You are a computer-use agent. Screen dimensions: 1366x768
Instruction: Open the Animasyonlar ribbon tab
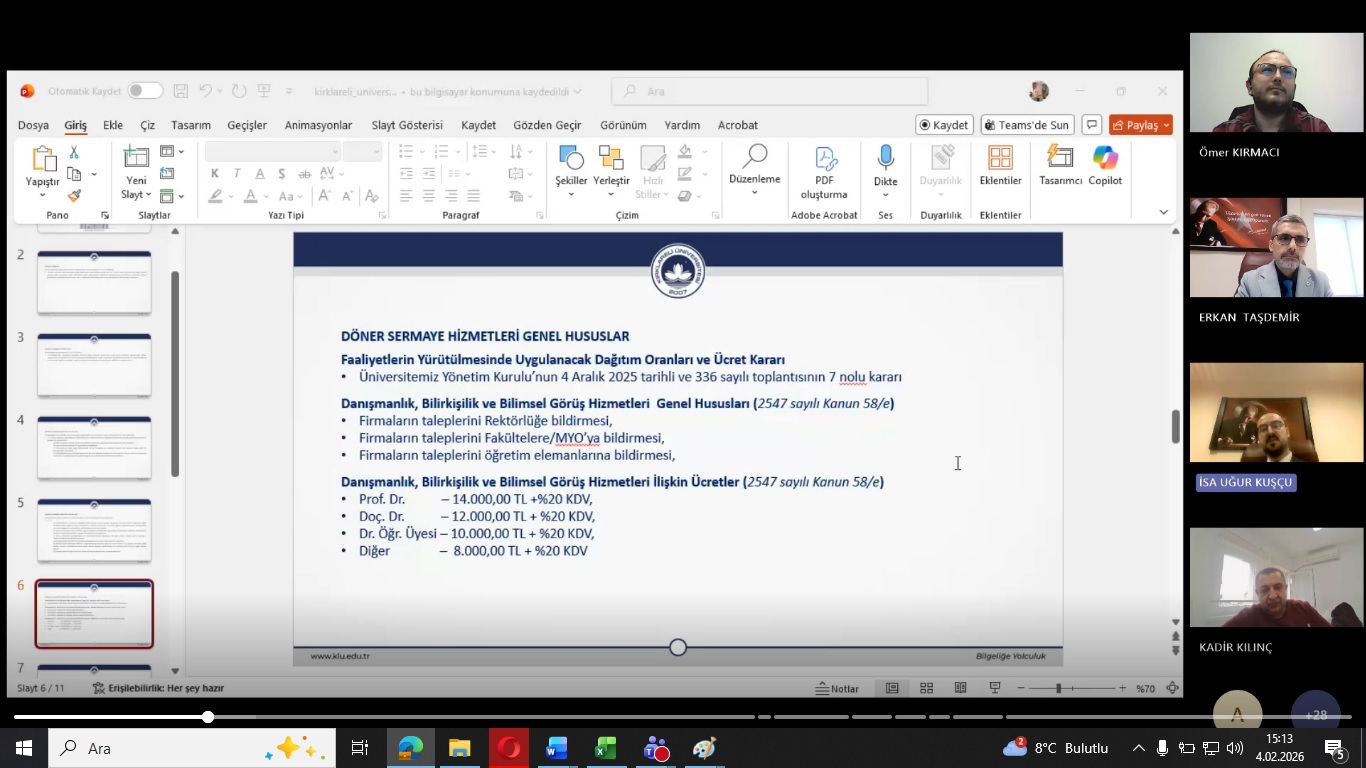click(318, 125)
